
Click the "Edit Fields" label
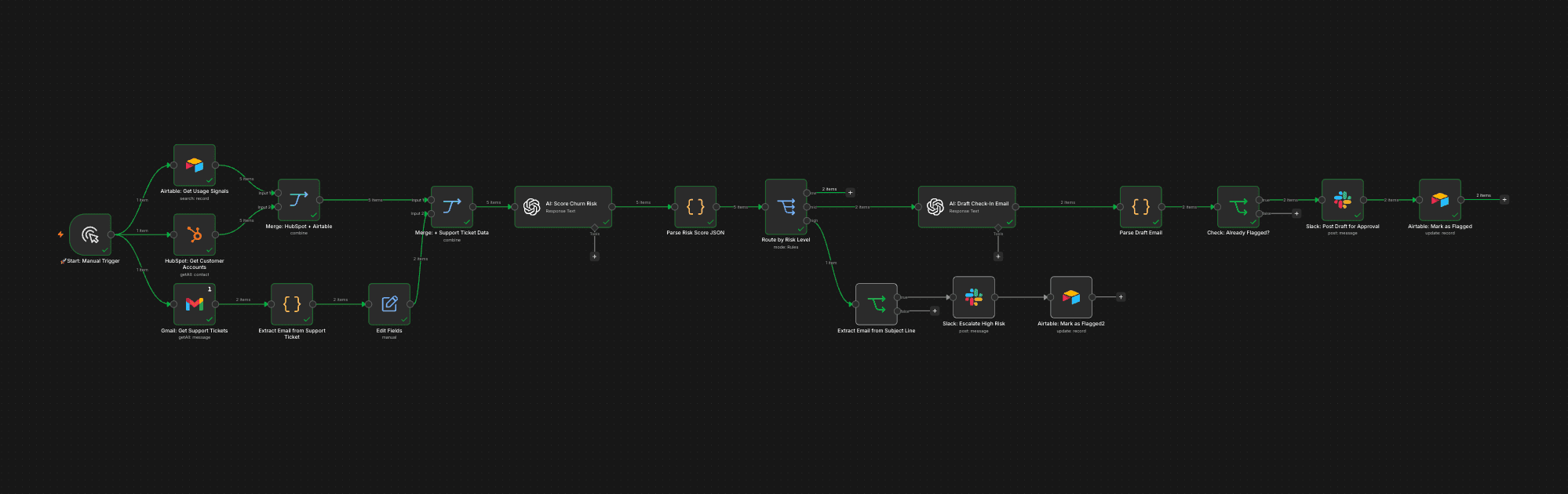click(389, 331)
